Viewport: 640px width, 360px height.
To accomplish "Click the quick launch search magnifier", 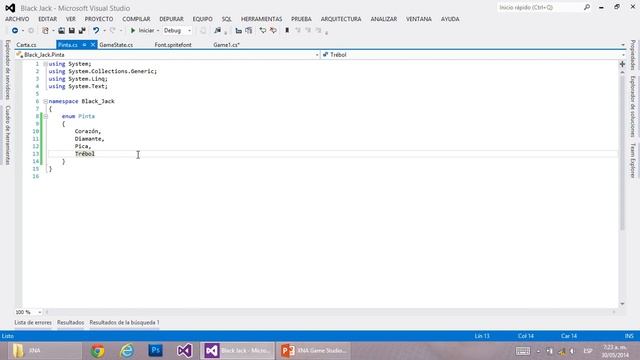I will coord(587,7).
